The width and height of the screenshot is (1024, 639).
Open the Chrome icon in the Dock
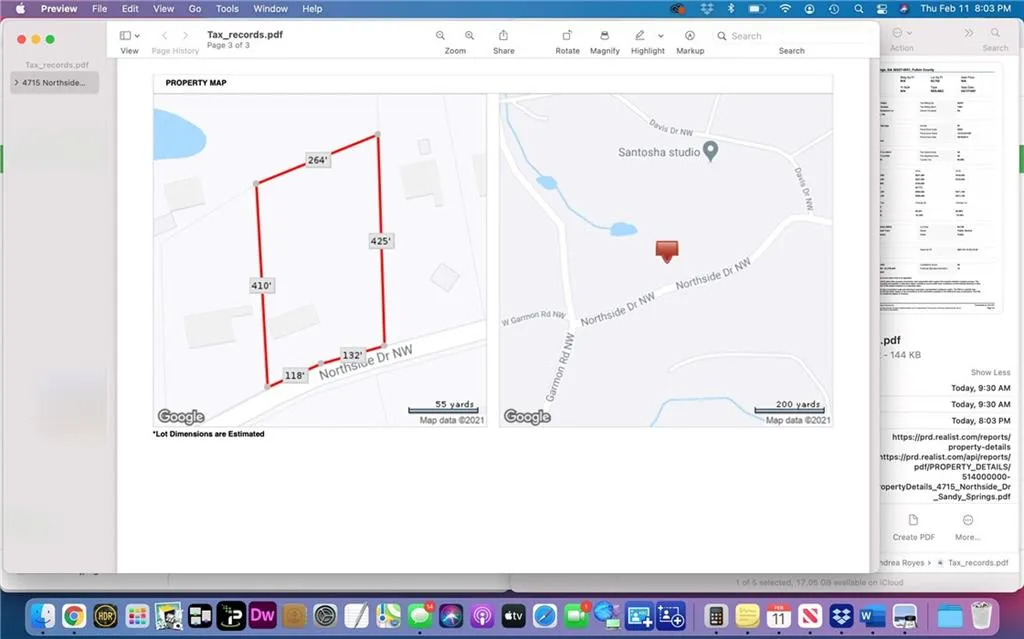(74, 615)
